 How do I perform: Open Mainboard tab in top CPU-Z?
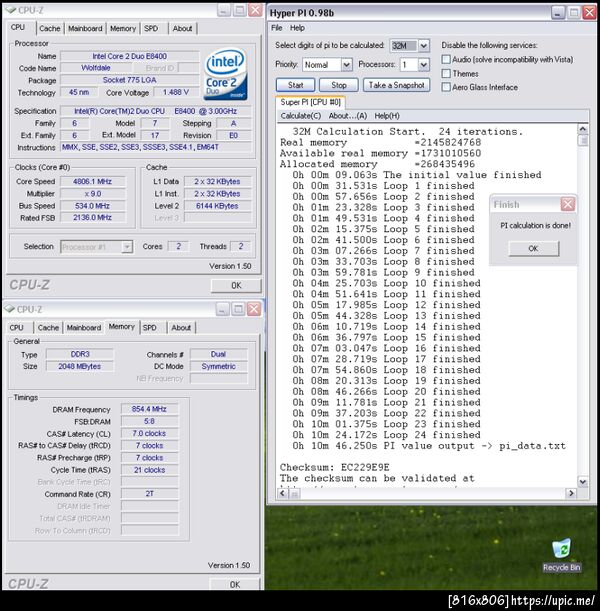(x=85, y=28)
